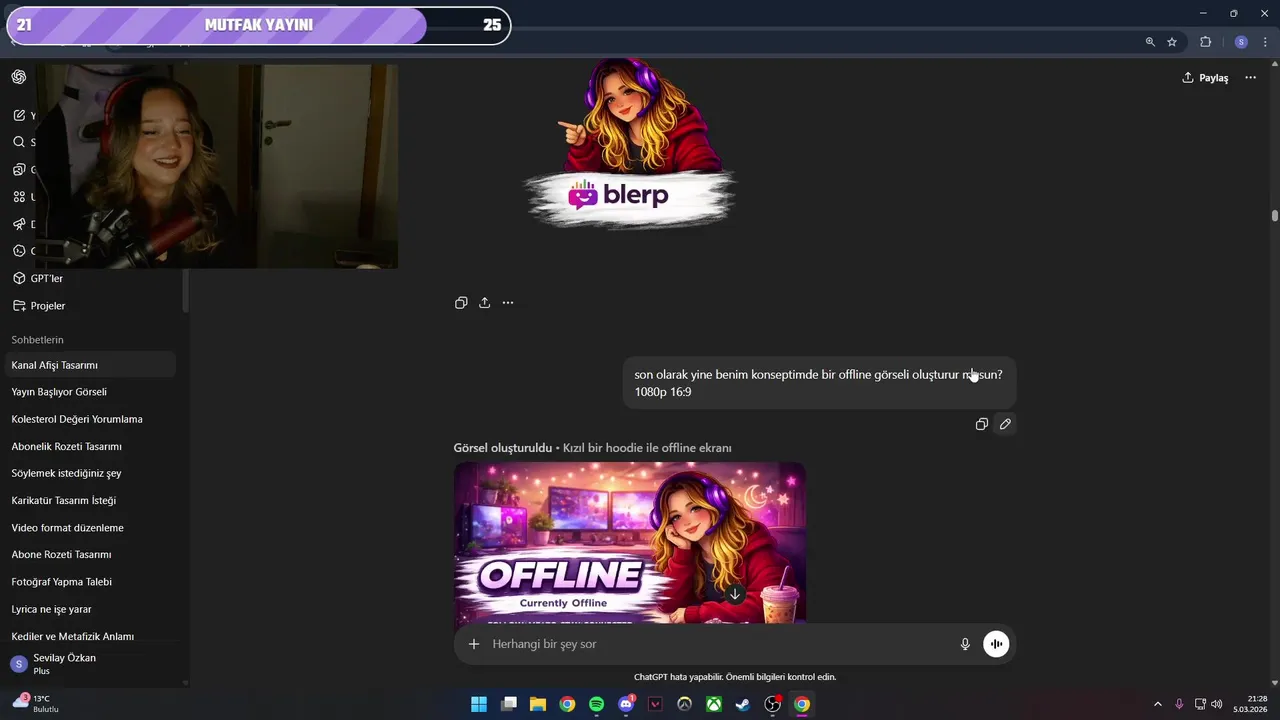Collapse the Sohbetlerin section header
The image size is (1280, 720).
click(x=37, y=340)
